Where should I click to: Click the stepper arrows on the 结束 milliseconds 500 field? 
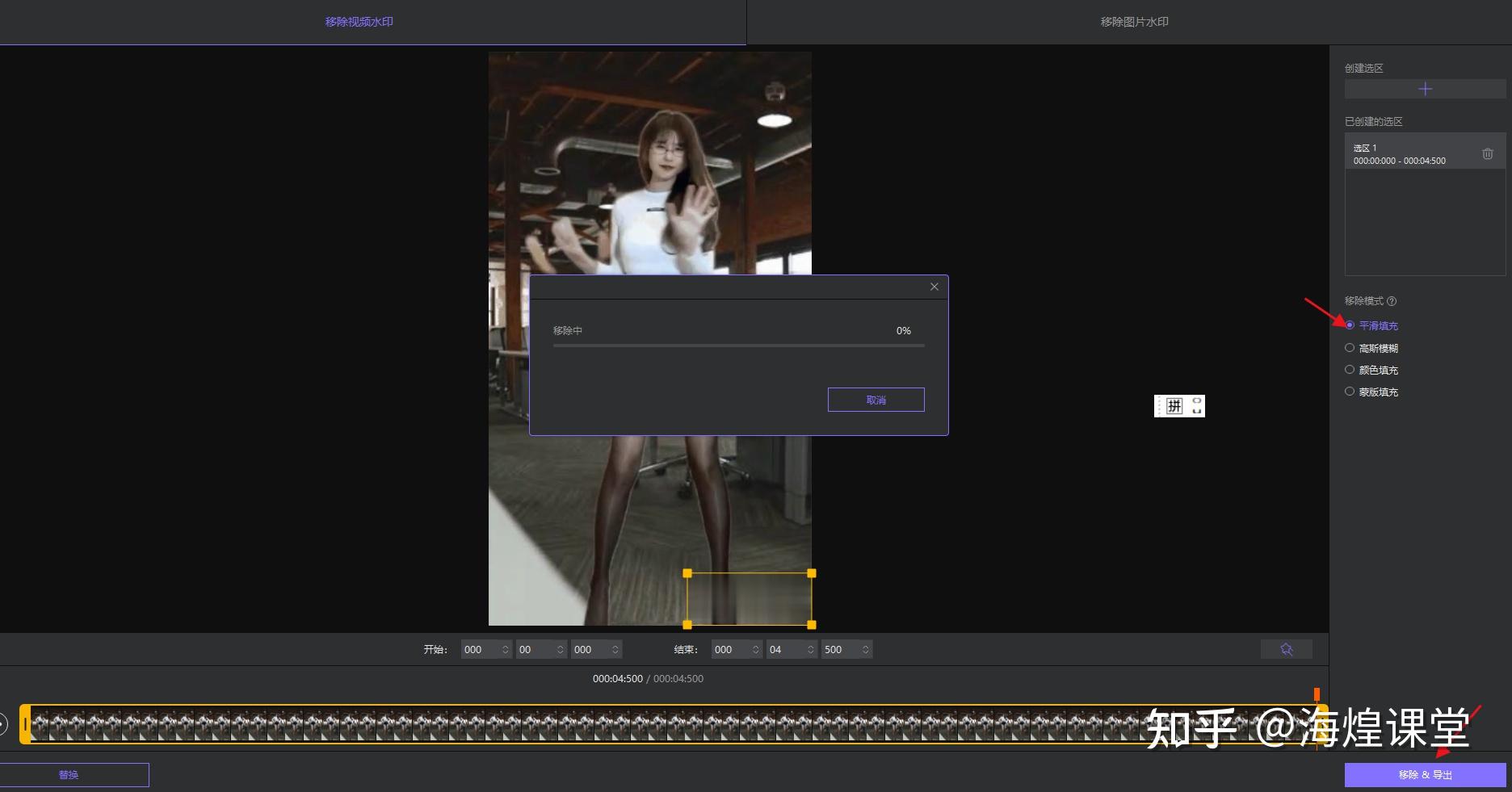(x=865, y=649)
